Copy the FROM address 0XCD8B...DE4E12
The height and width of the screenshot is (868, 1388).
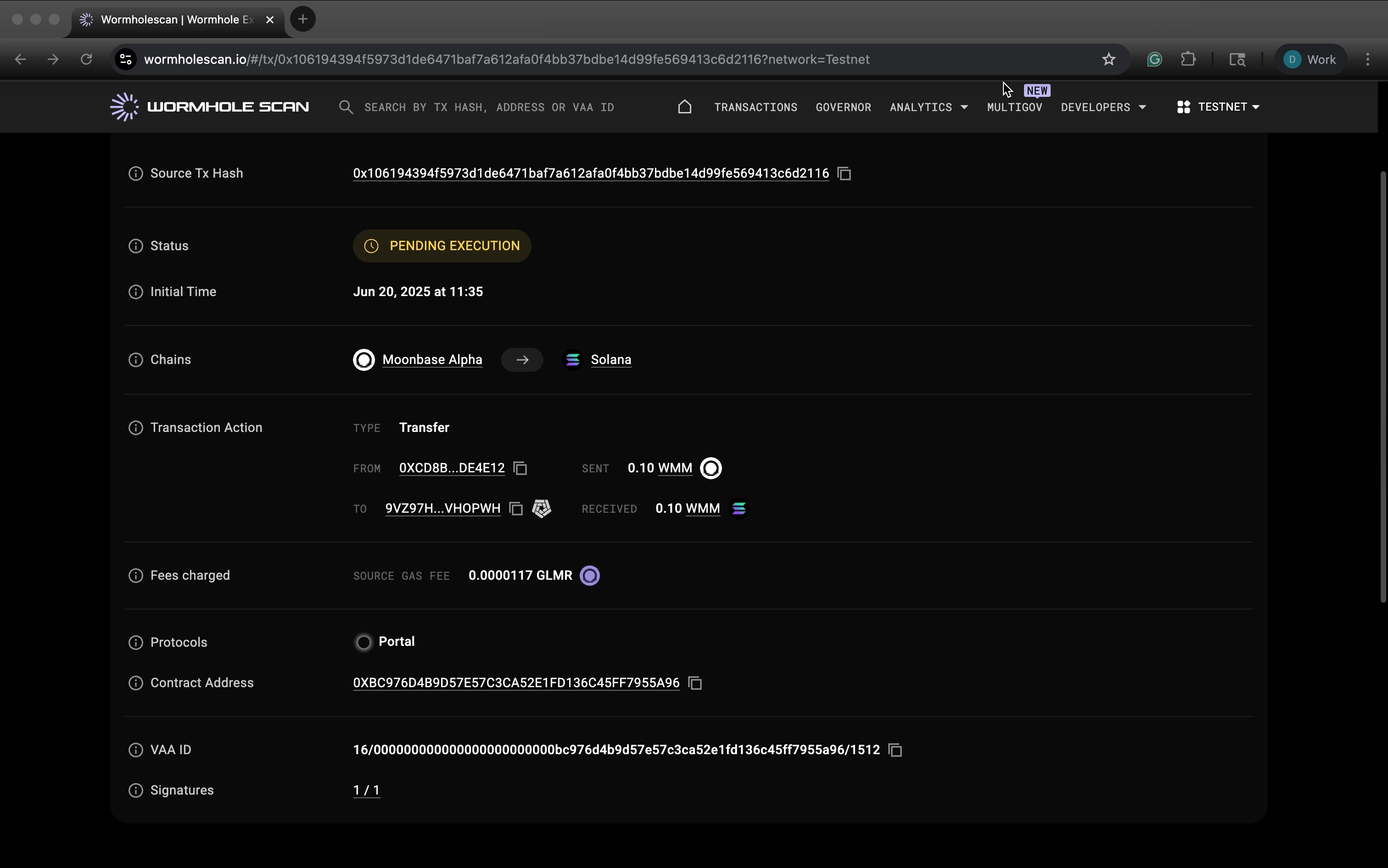[x=520, y=469]
